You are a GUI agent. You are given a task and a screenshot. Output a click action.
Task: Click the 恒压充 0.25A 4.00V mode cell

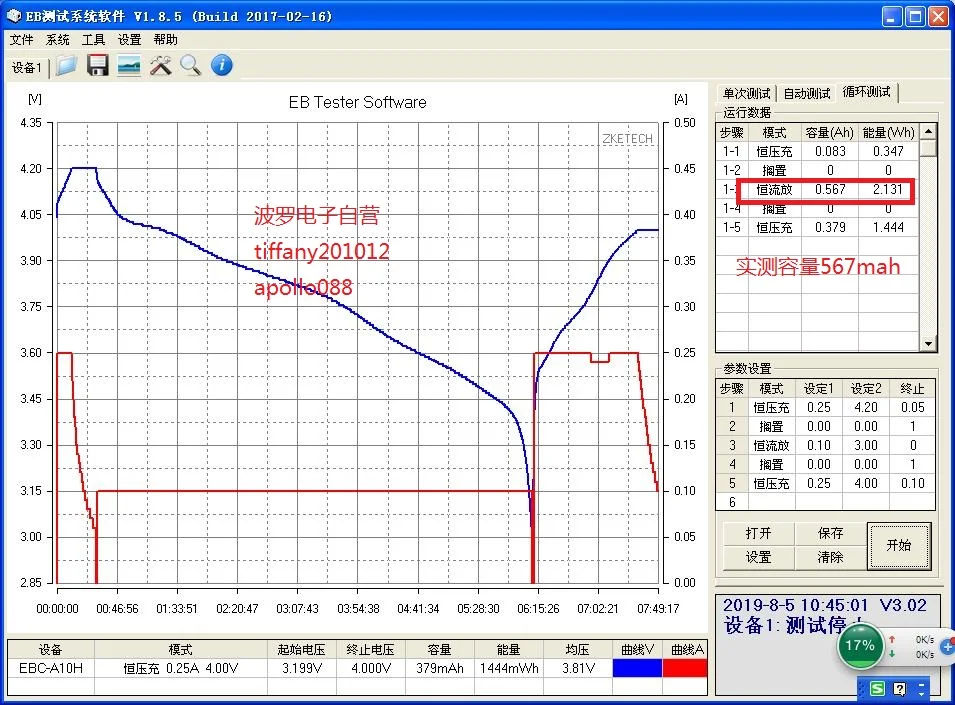(180, 668)
